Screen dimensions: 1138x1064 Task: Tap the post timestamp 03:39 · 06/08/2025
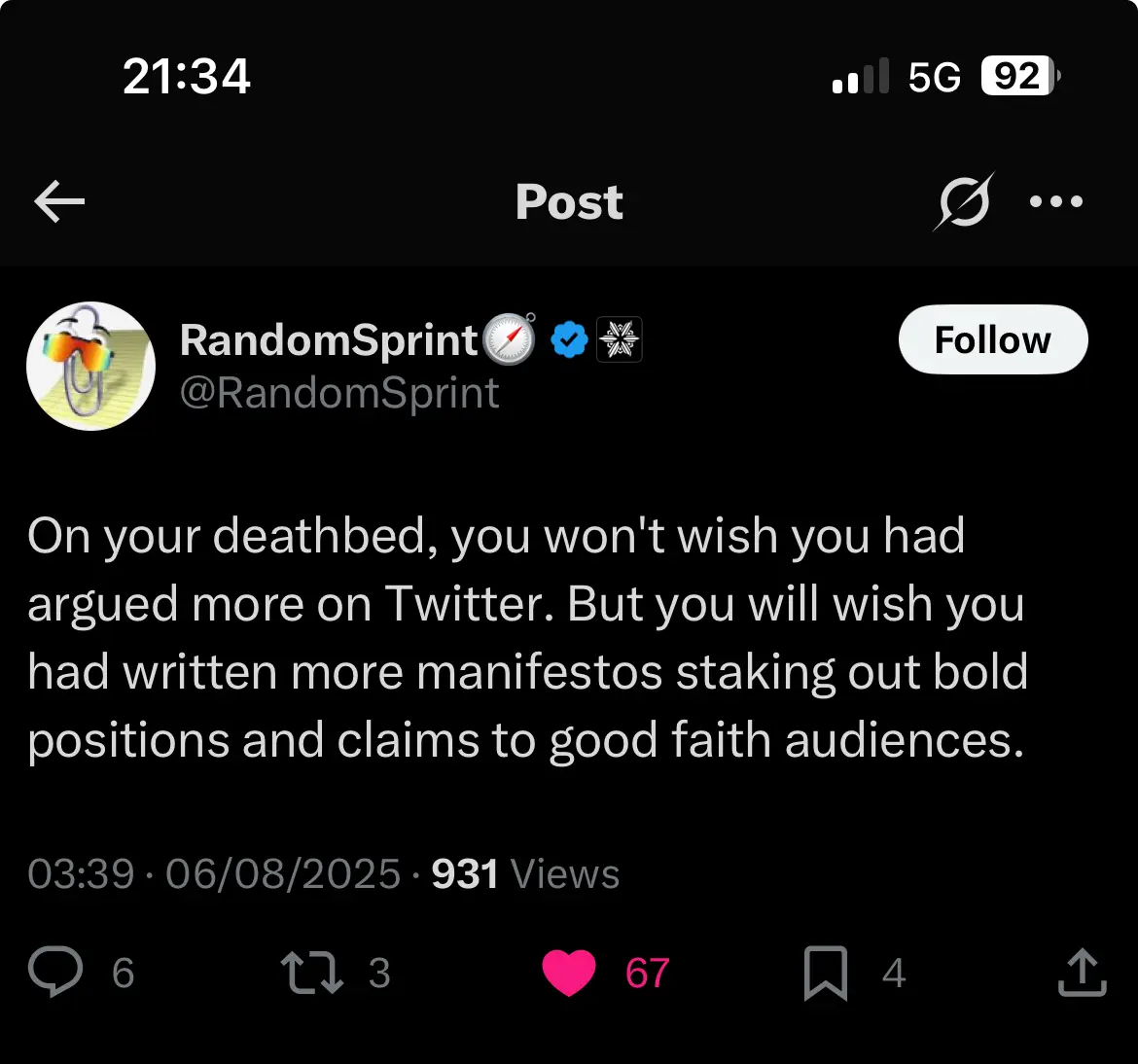point(214,873)
